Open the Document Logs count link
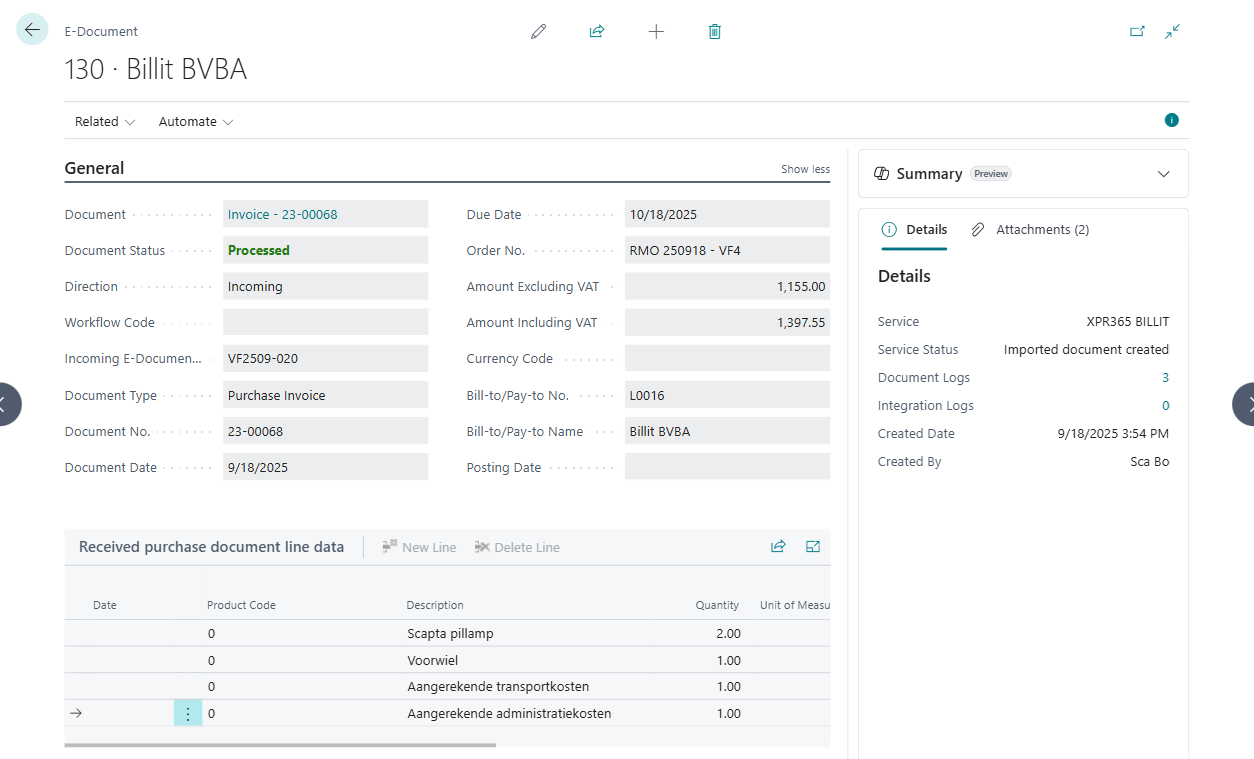The width and height of the screenshot is (1254, 759). click(x=1164, y=377)
